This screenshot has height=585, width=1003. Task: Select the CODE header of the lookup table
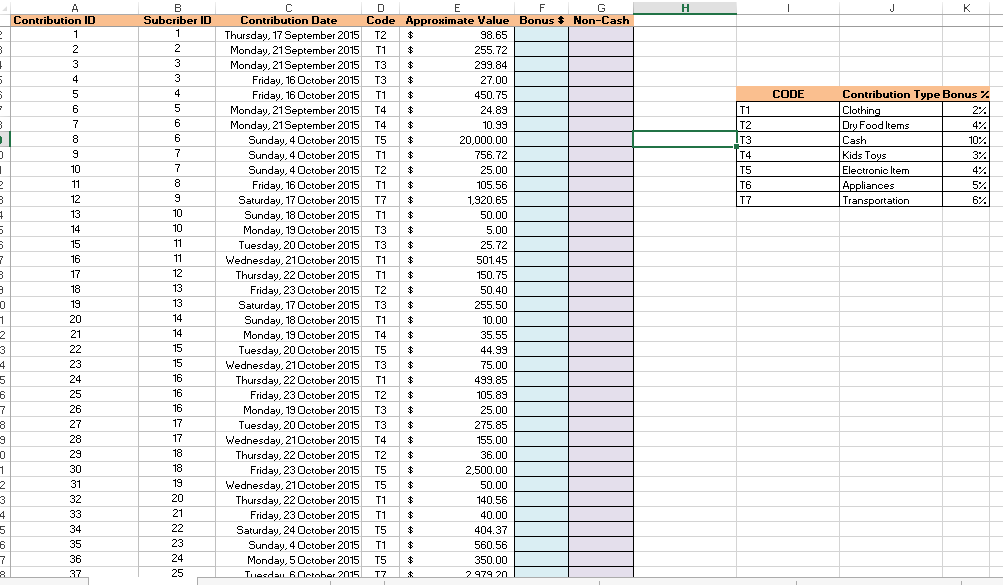[x=788, y=94]
